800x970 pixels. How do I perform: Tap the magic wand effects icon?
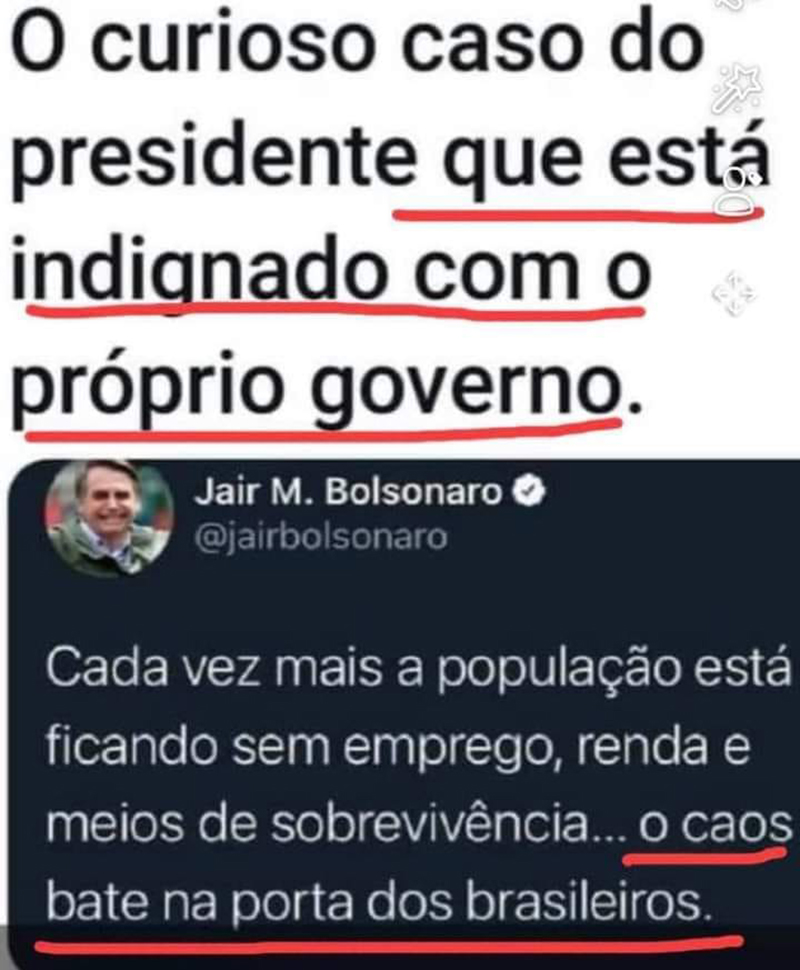pos(738,88)
